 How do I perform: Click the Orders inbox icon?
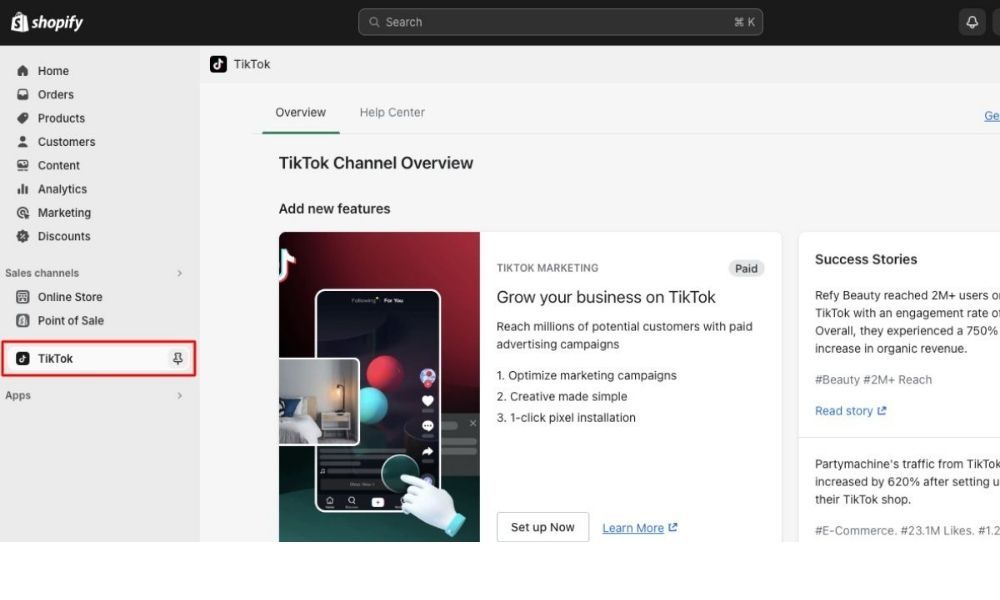coord(23,94)
